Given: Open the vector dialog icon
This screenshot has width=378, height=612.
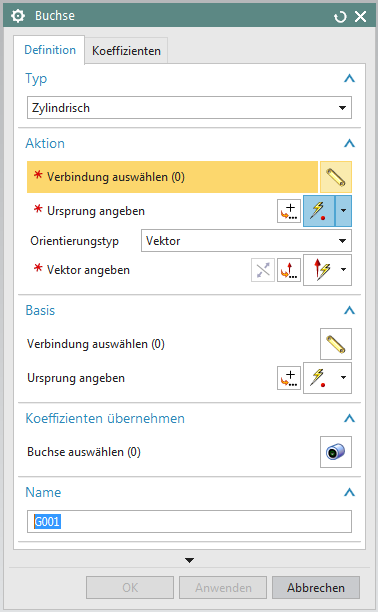Looking at the screenshot, I should 289,270.
